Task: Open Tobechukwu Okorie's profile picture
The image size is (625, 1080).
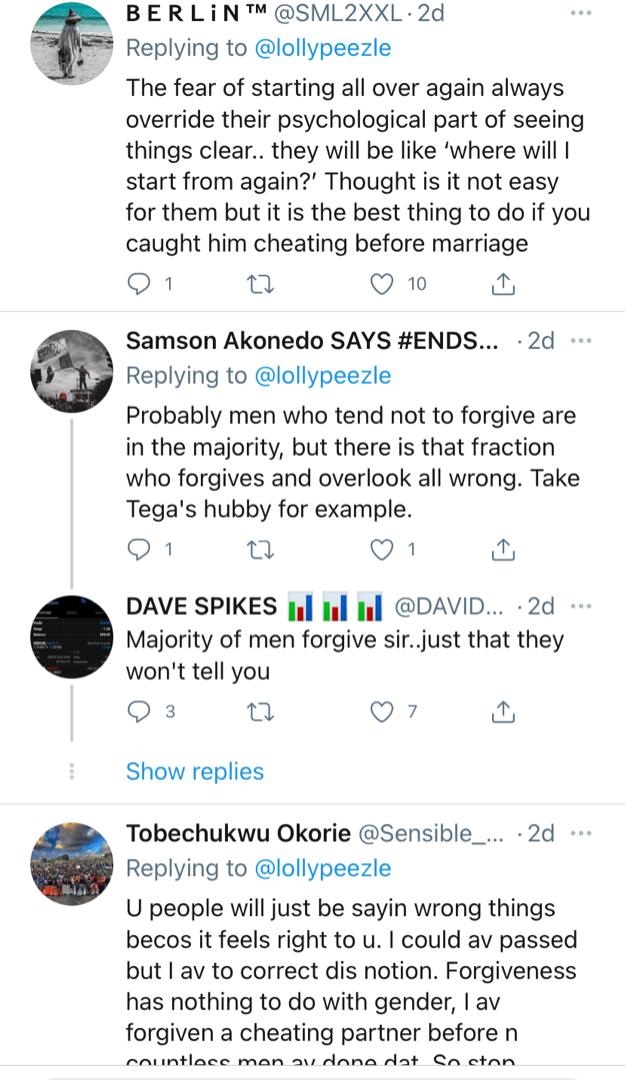Action: click(x=72, y=863)
